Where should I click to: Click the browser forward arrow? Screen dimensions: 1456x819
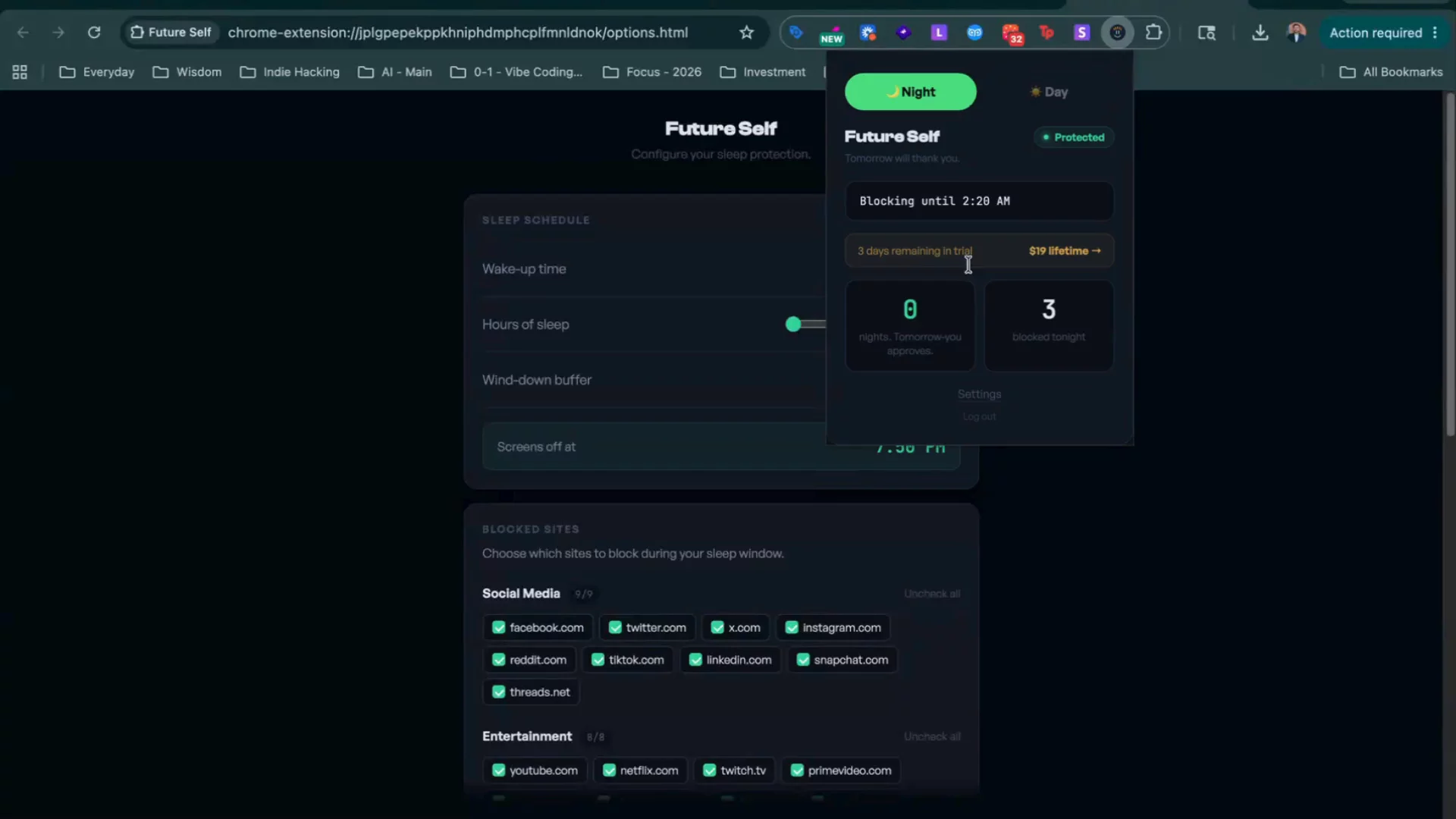point(58,33)
